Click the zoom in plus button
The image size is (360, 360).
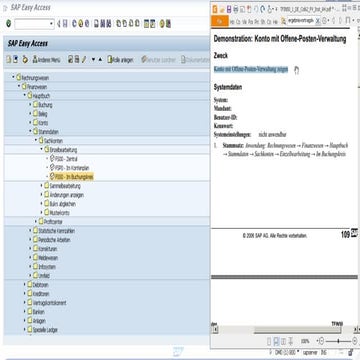(354, 341)
